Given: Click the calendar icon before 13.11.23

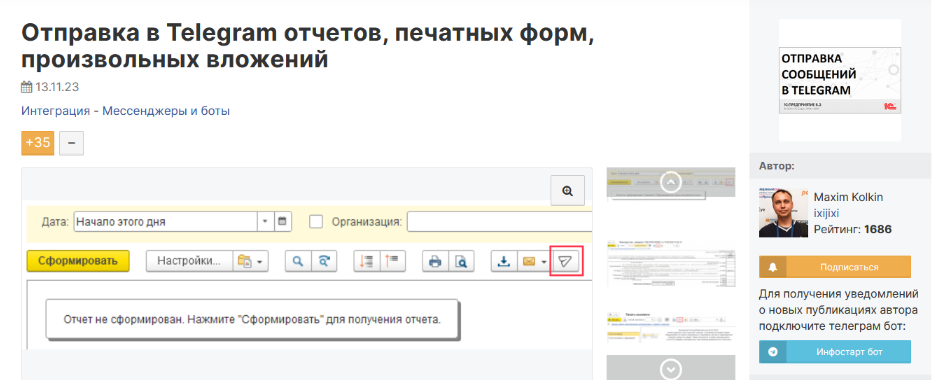Looking at the screenshot, I should [26, 87].
